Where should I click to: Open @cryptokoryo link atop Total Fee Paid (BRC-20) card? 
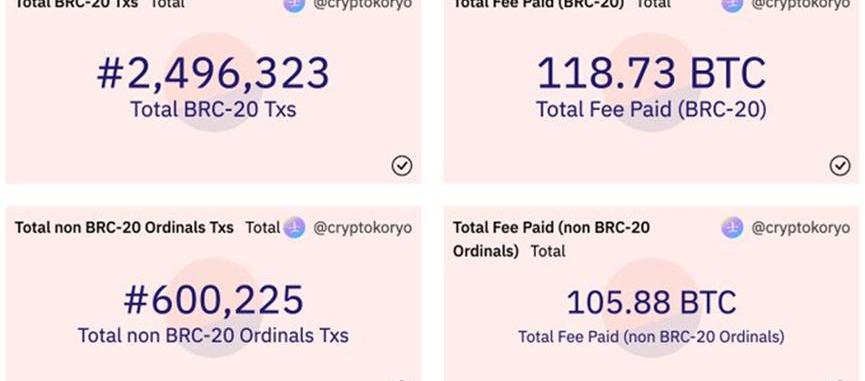click(x=800, y=4)
